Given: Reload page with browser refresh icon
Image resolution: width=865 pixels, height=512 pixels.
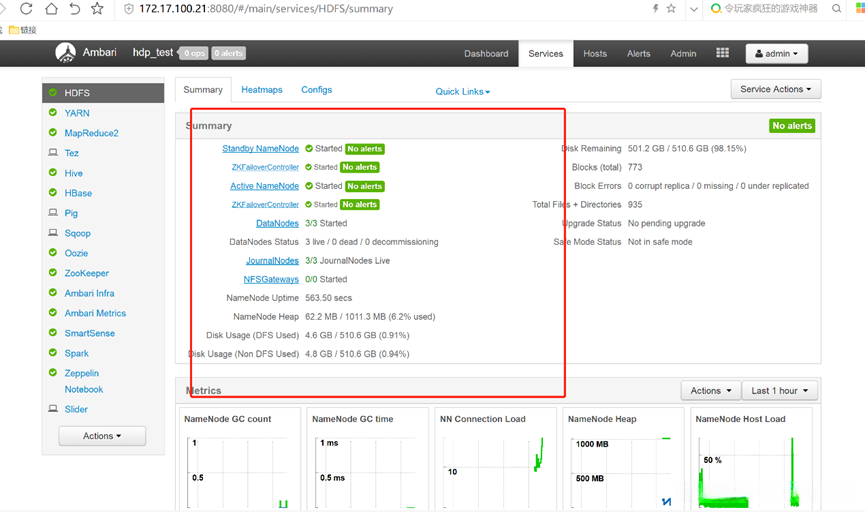Looking at the screenshot, I should (26, 8).
